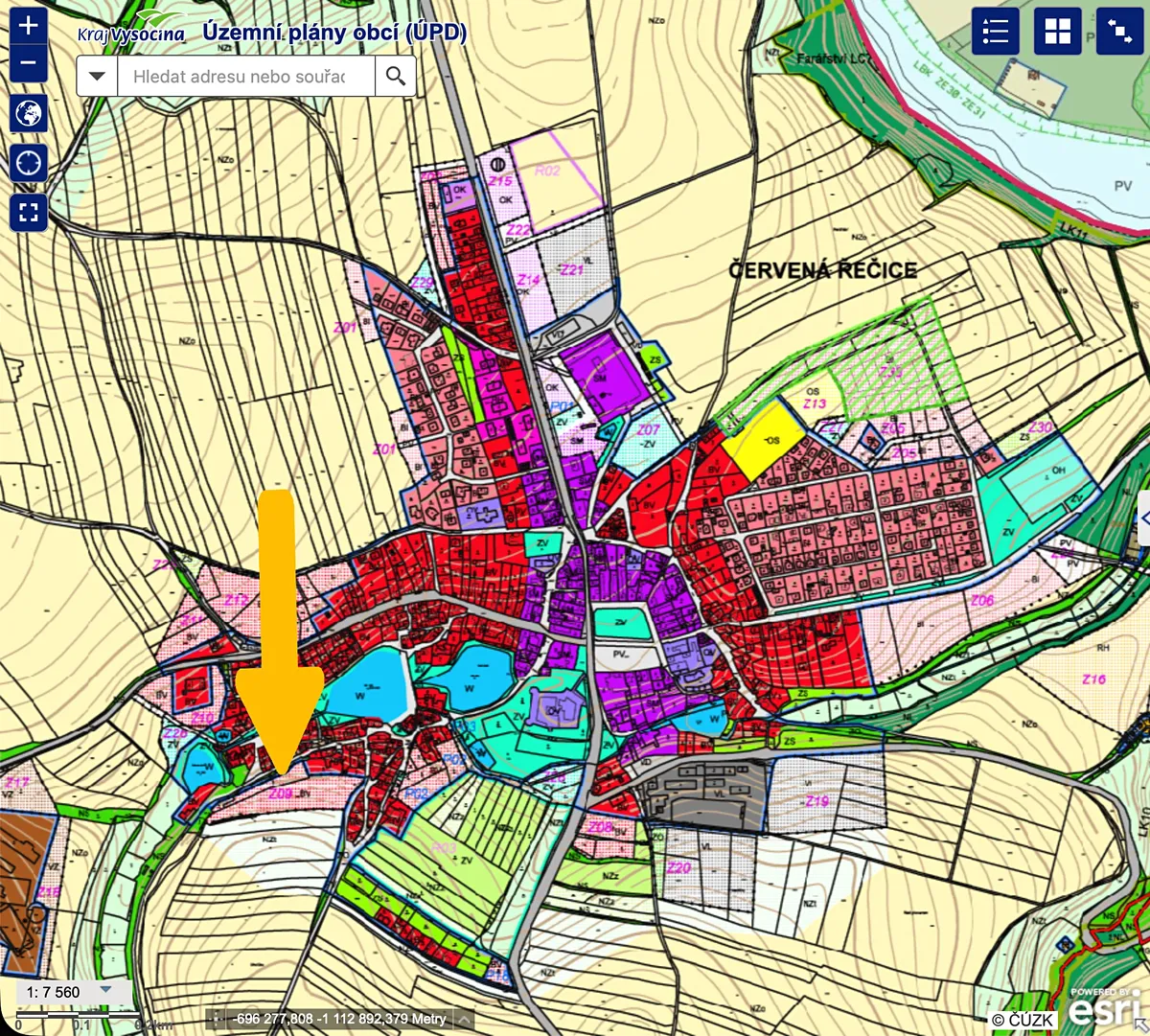
Task: Click the Z15 zone label
Action: coord(500,181)
